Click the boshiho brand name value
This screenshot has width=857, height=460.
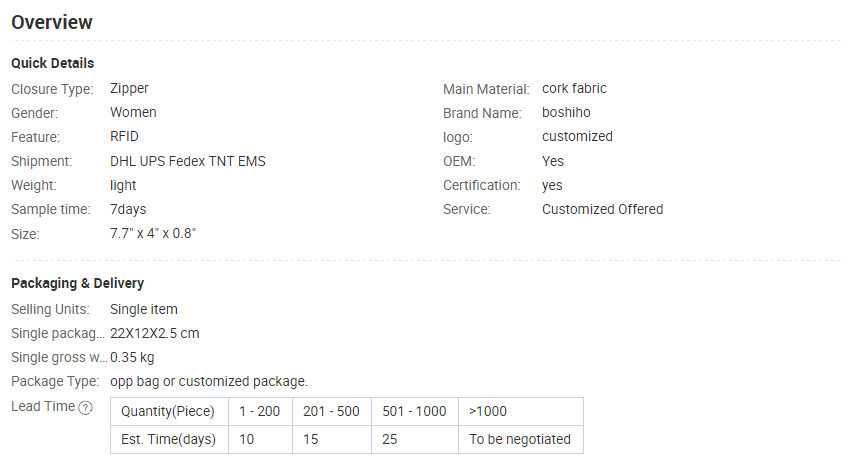(566, 113)
